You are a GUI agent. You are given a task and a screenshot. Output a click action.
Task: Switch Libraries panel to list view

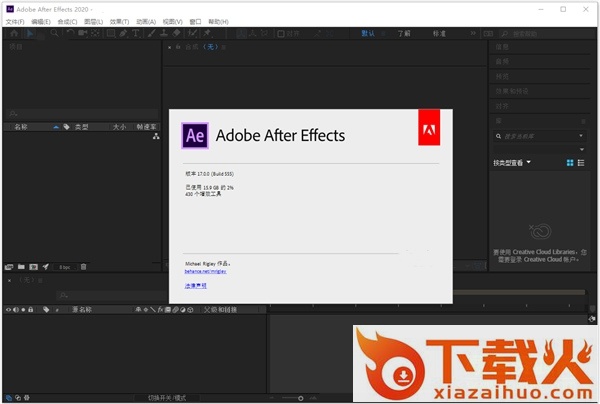pyautogui.click(x=581, y=163)
